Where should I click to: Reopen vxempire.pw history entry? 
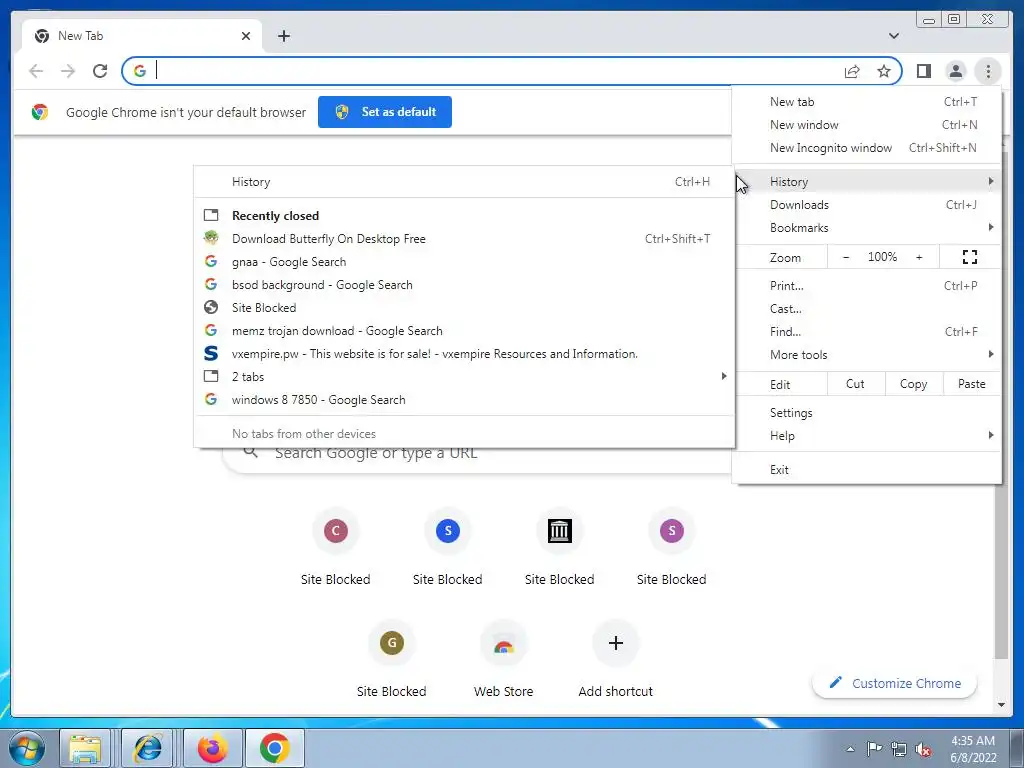pos(464,353)
